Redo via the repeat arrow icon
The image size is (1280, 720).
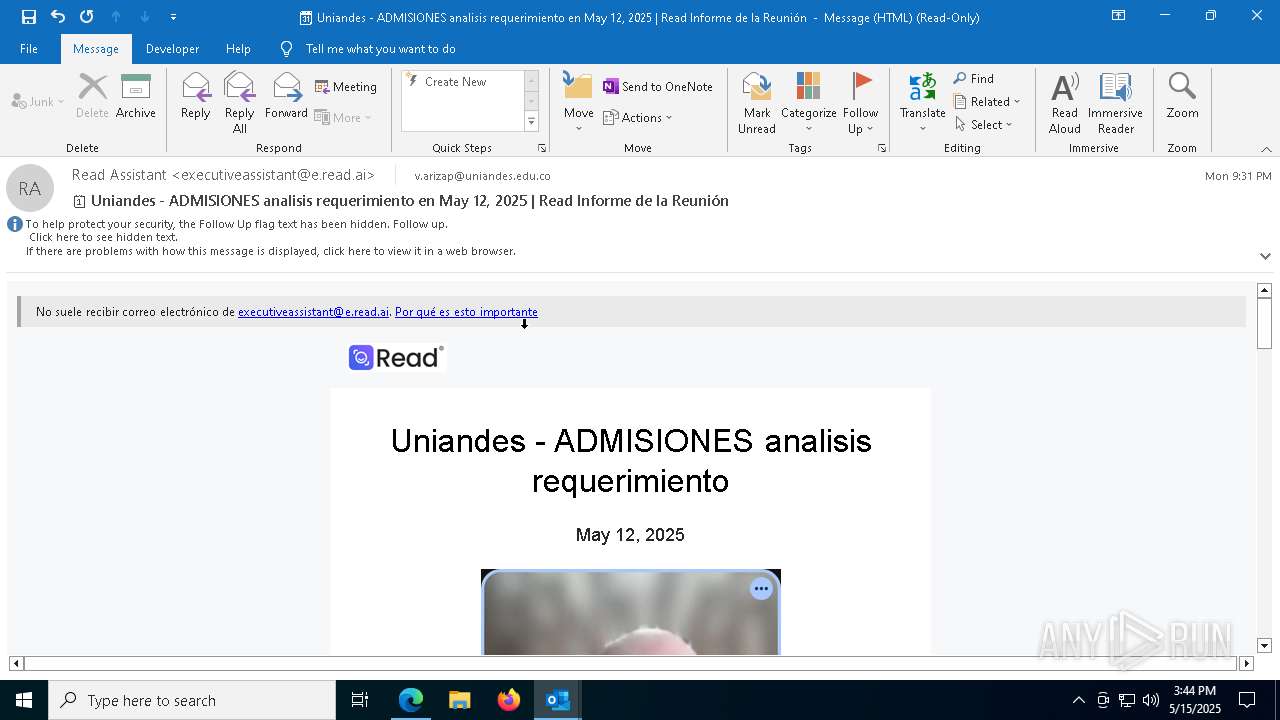87,17
